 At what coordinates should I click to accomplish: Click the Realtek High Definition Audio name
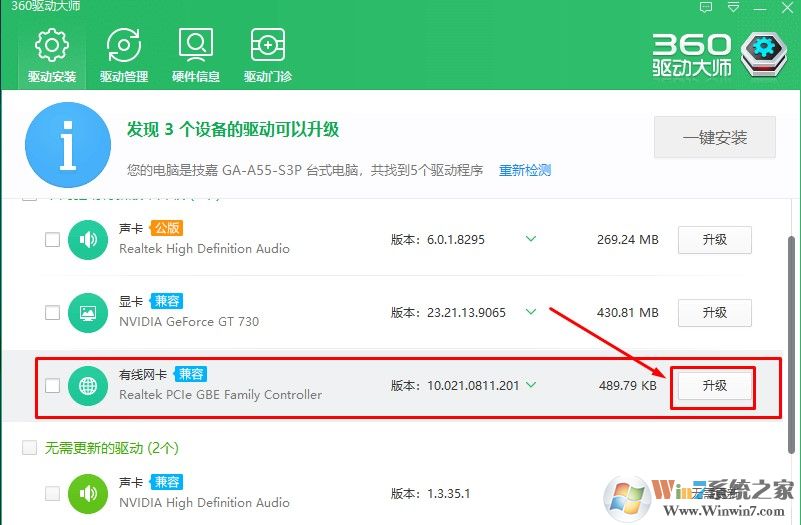pos(204,249)
